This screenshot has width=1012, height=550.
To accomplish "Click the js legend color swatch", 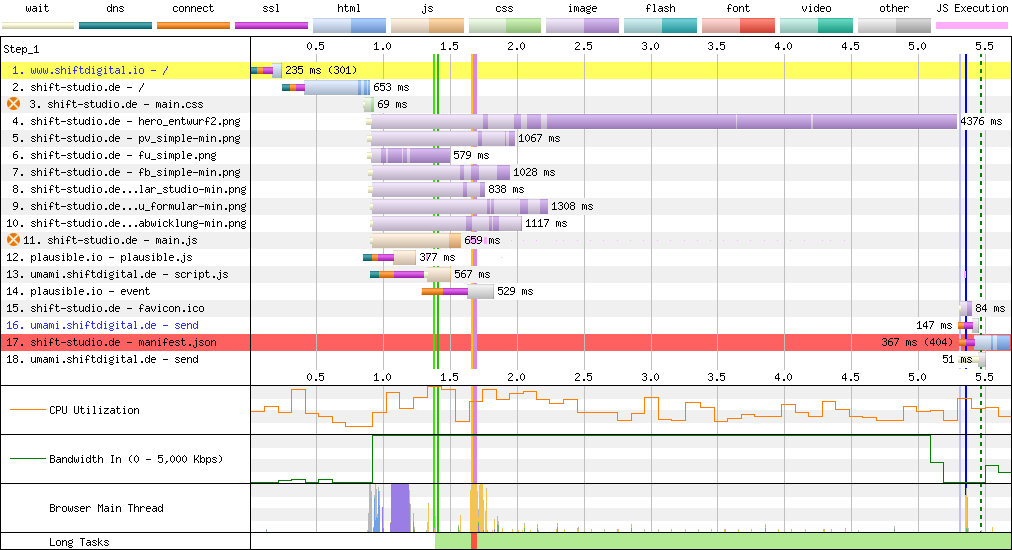I will tap(427, 26).
